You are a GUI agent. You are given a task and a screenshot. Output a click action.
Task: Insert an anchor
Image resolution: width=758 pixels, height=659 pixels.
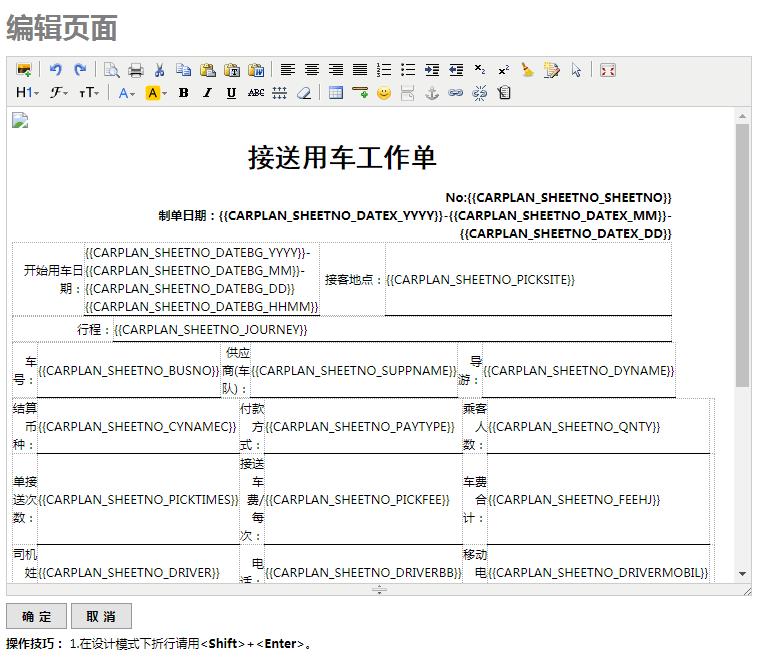click(x=432, y=93)
